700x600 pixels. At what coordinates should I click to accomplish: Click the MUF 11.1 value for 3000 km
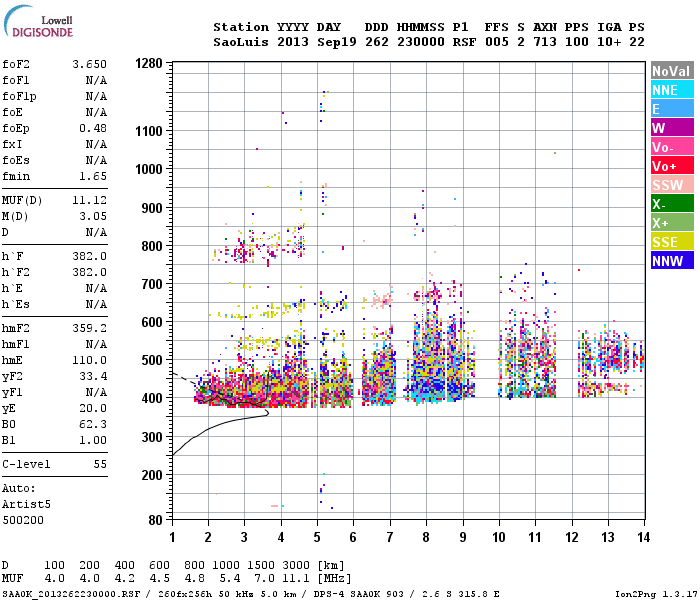coord(296,579)
